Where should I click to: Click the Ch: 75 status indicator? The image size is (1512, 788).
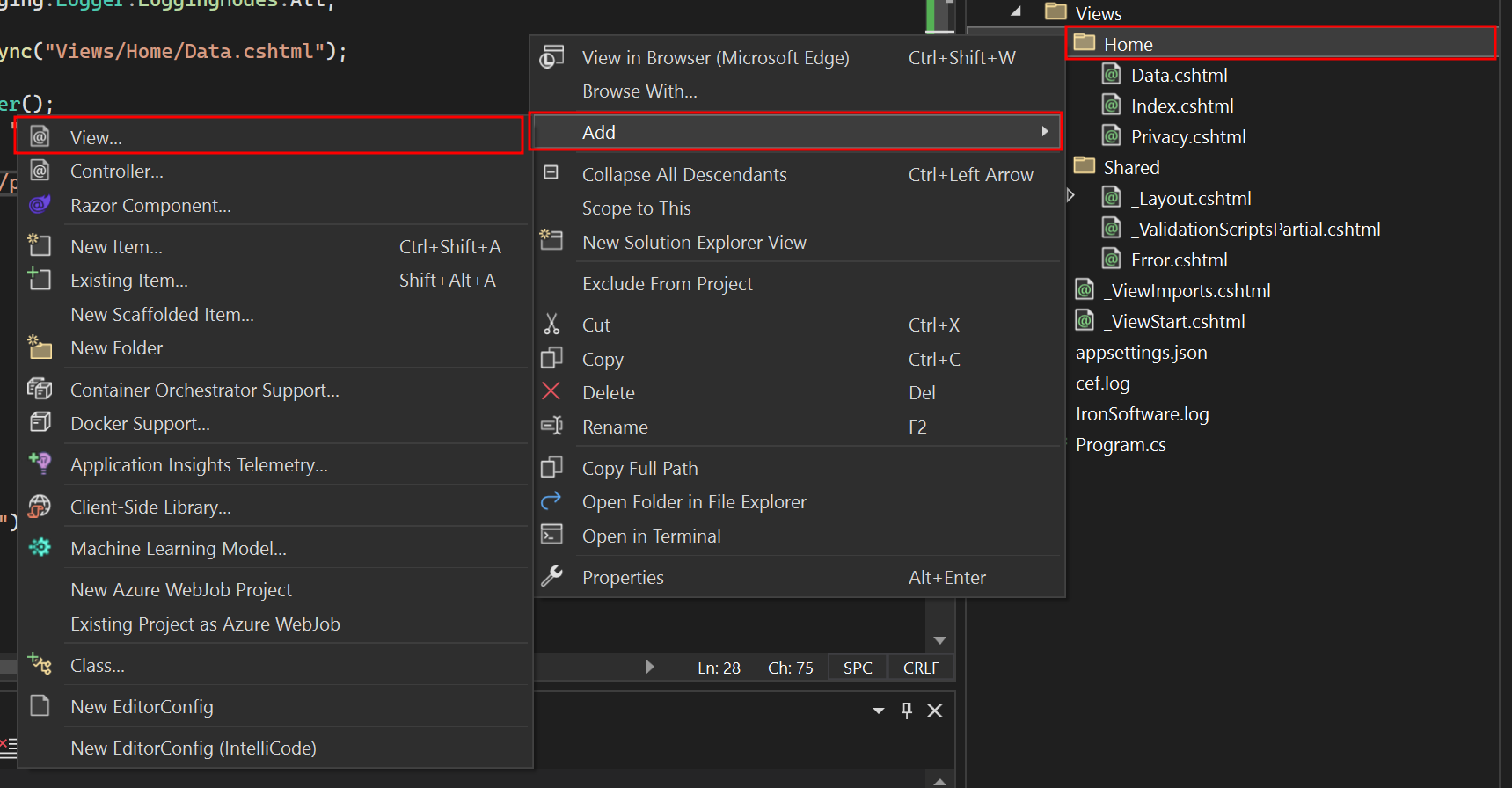pos(790,668)
